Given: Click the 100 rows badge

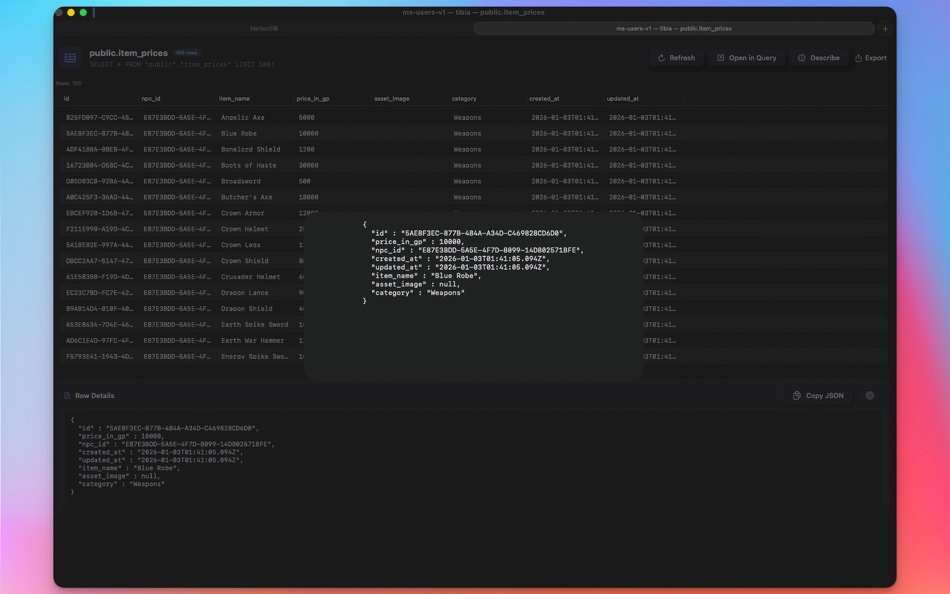Looking at the screenshot, I should click(187, 52).
